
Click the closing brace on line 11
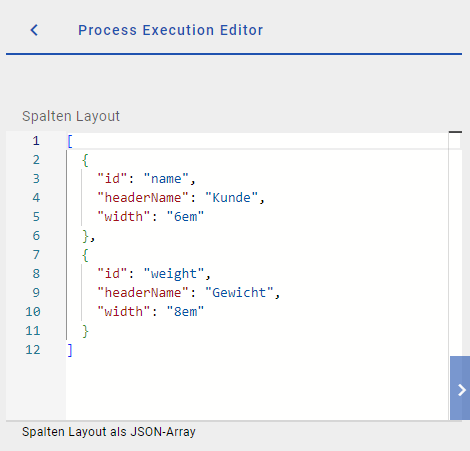(x=85, y=331)
